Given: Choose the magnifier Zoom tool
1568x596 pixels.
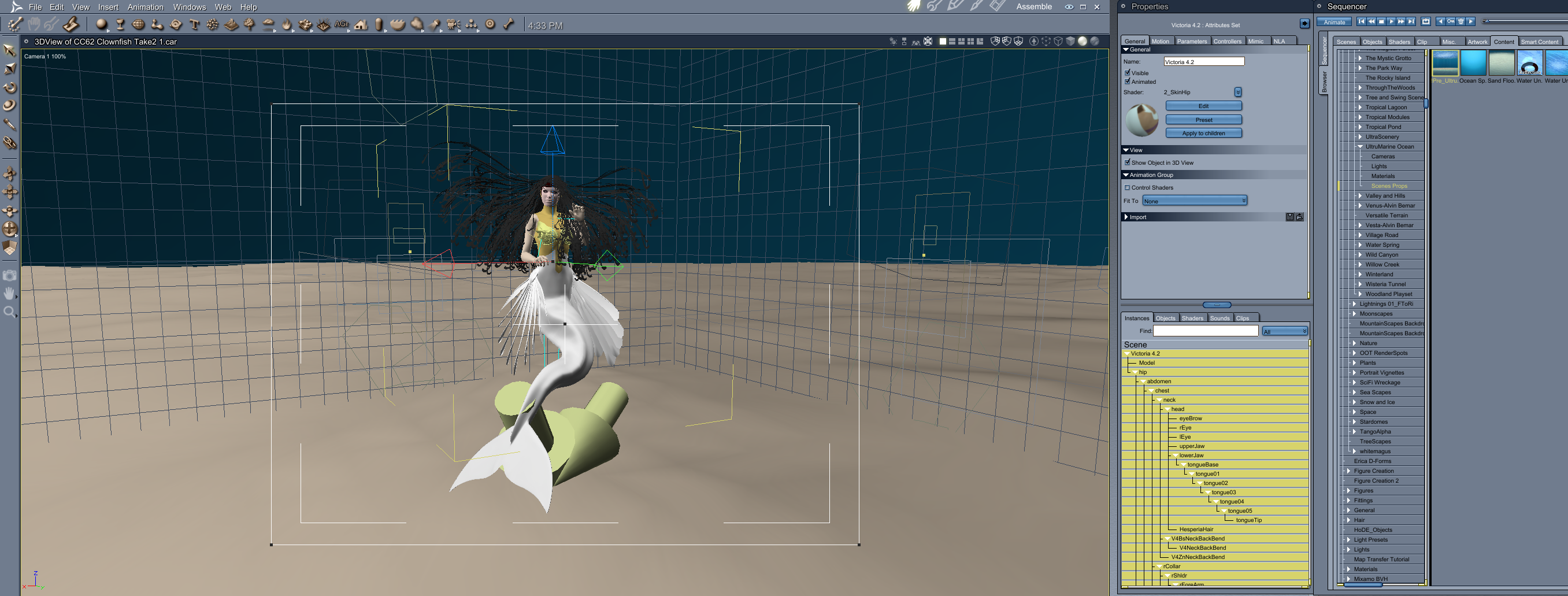Looking at the screenshot, I should pyautogui.click(x=10, y=312).
